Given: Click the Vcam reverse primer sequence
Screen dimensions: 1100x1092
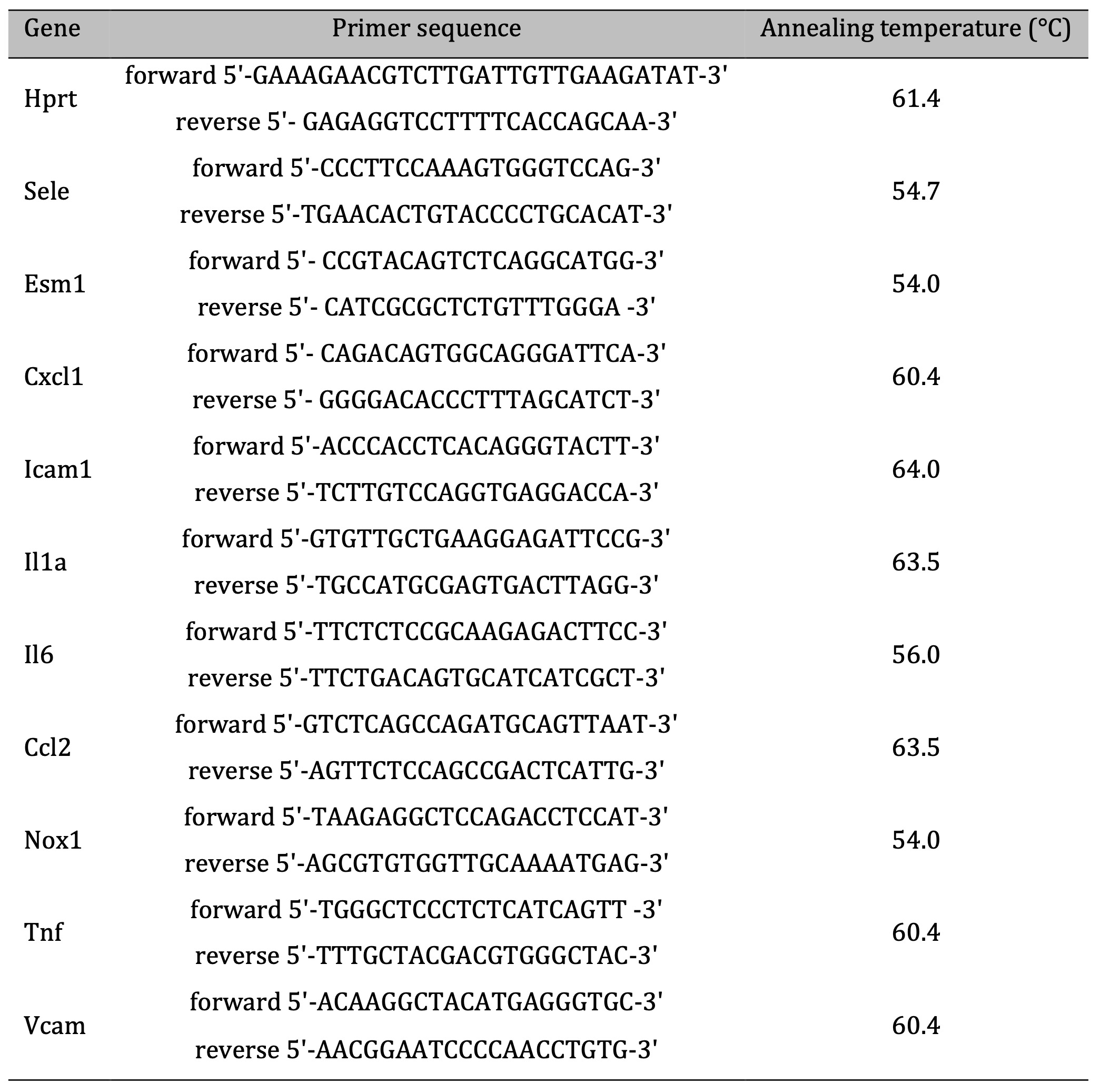Looking at the screenshot, I should (x=427, y=1049).
